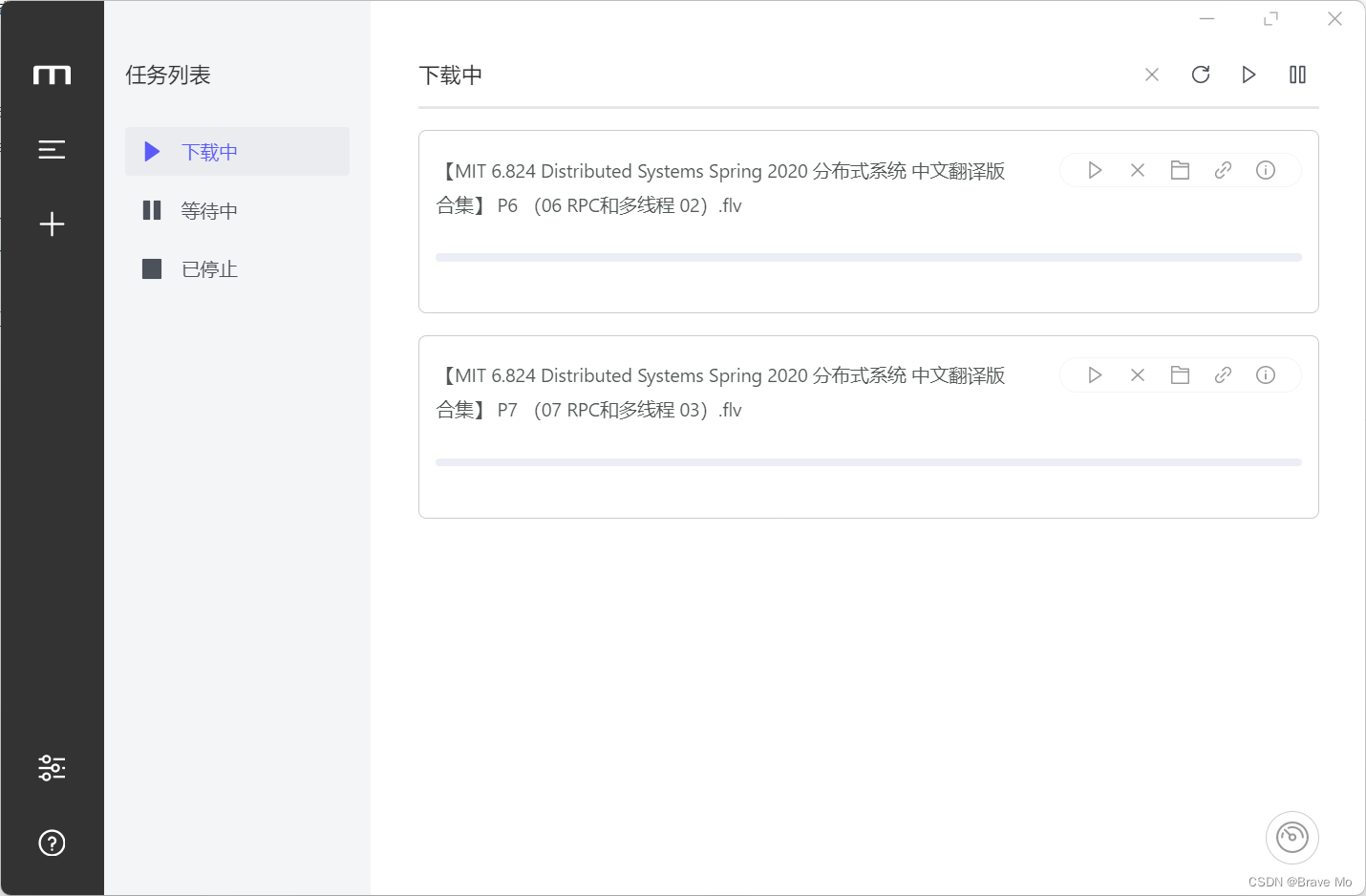Image resolution: width=1366 pixels, height=896 pixels.
Task: Delete the P7 download task
Action: 1138,374
